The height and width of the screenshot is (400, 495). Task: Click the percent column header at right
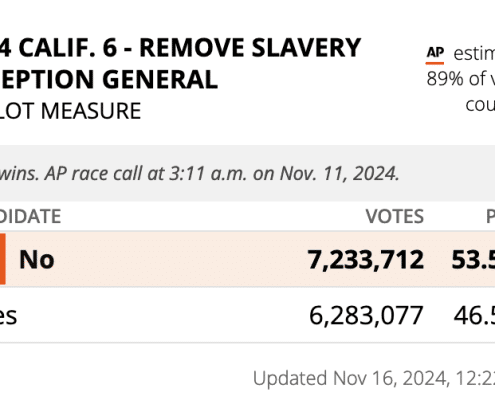[490, 216]
